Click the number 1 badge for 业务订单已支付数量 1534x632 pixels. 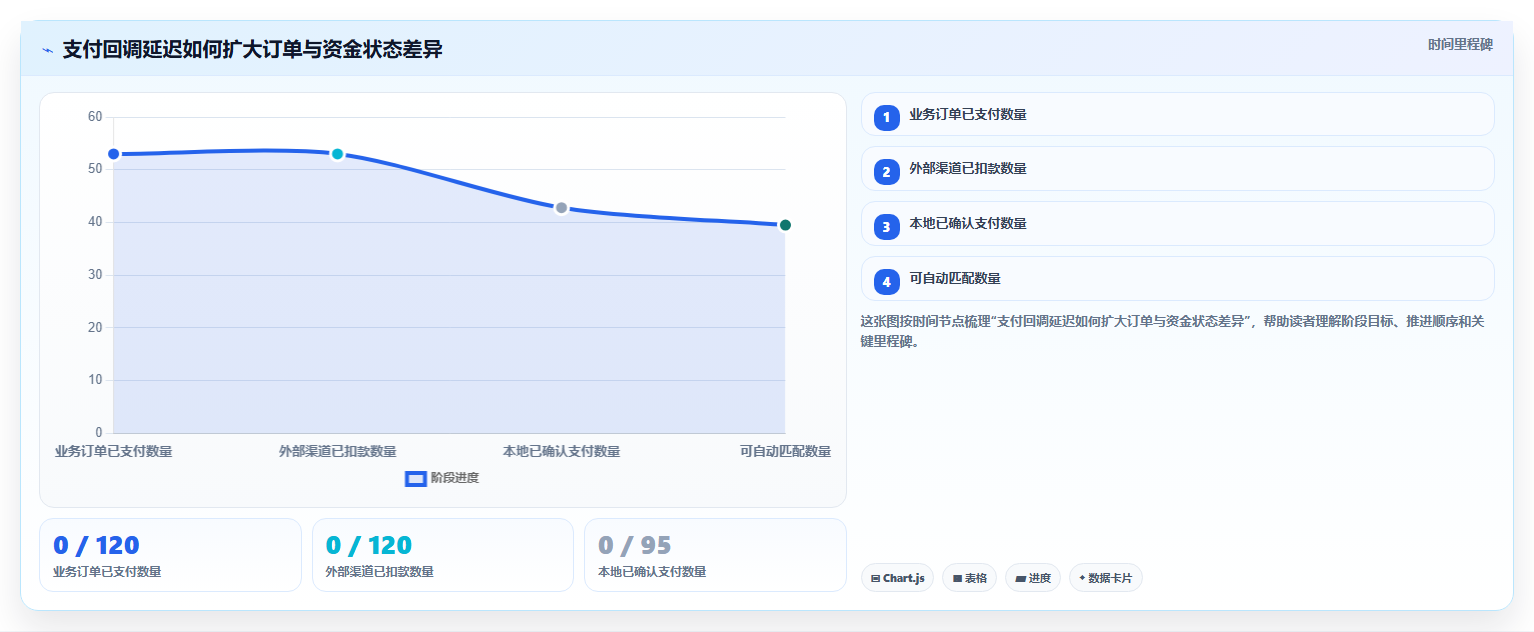point(886,117)
